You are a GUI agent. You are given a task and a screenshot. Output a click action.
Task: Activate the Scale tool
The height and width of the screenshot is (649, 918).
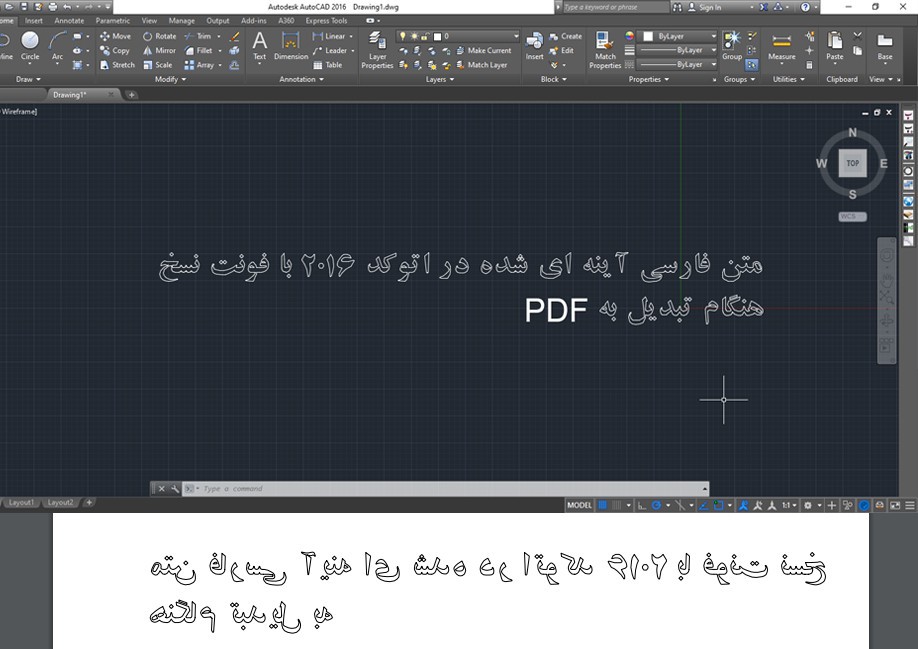click(x=158, y=65)
